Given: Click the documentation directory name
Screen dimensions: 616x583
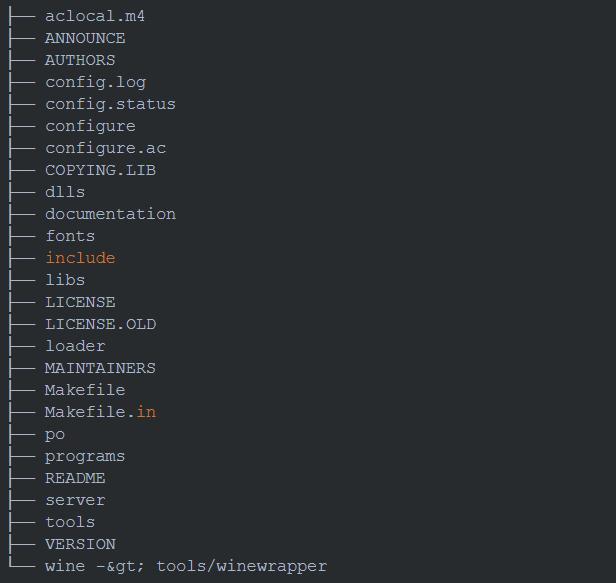Looking at the screenshot, I should point(110,214).
